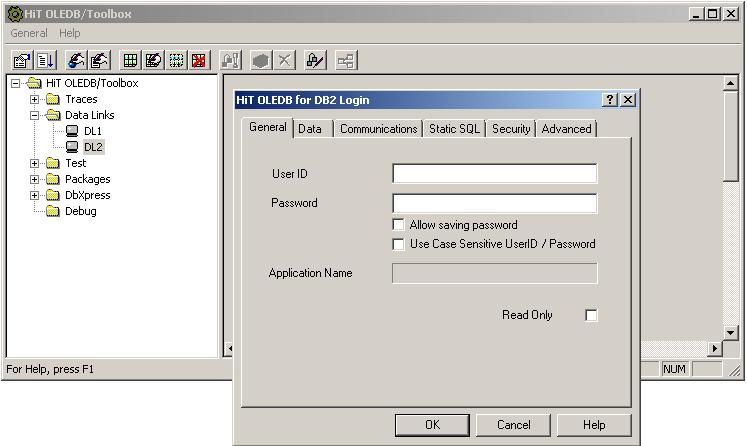Collapse the Data Links tree node
Image resolution: width=747 pixels, height=446 pixels.
point(34,115)
